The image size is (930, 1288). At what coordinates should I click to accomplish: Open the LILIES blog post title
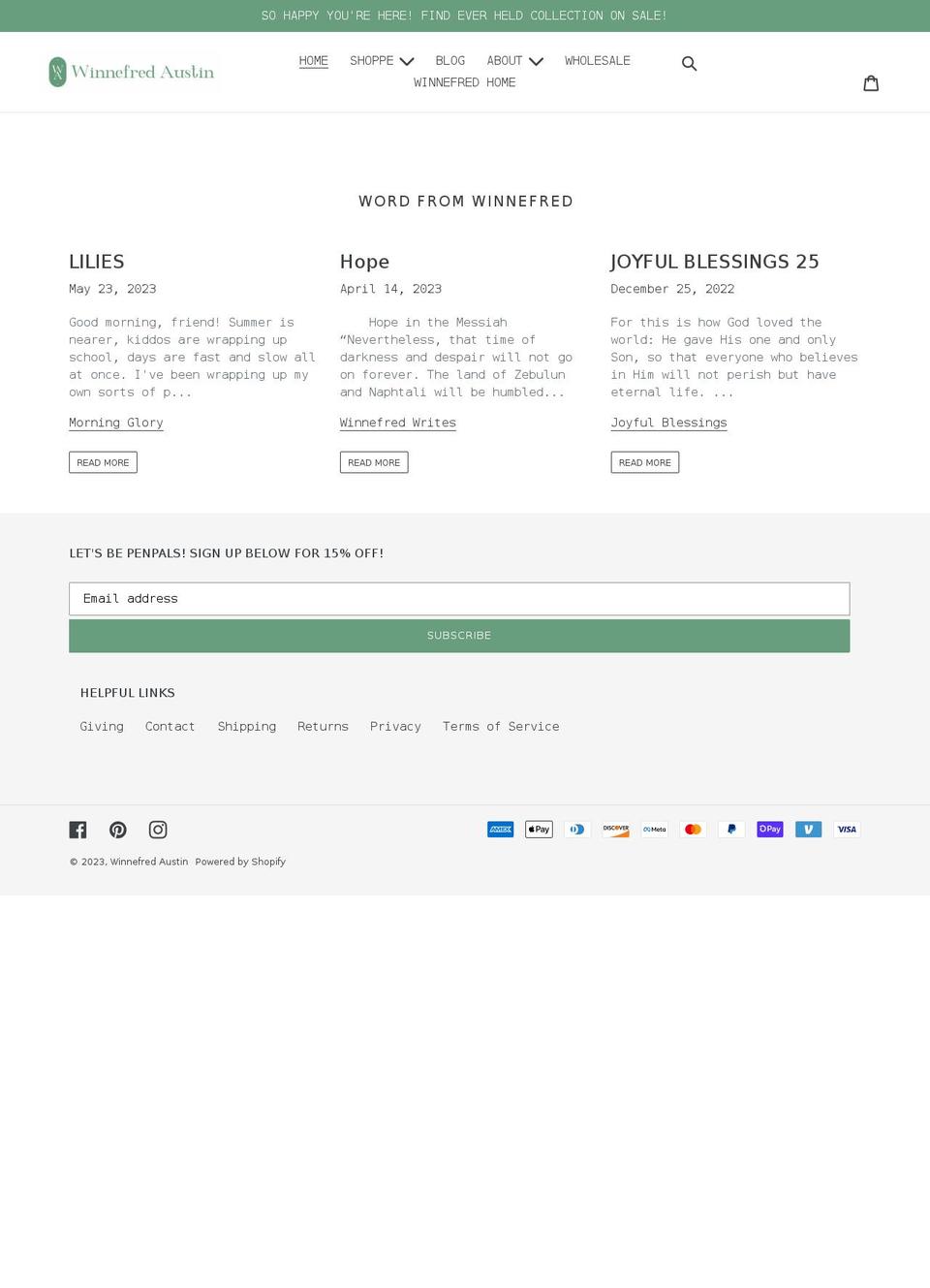coord(97,262)
